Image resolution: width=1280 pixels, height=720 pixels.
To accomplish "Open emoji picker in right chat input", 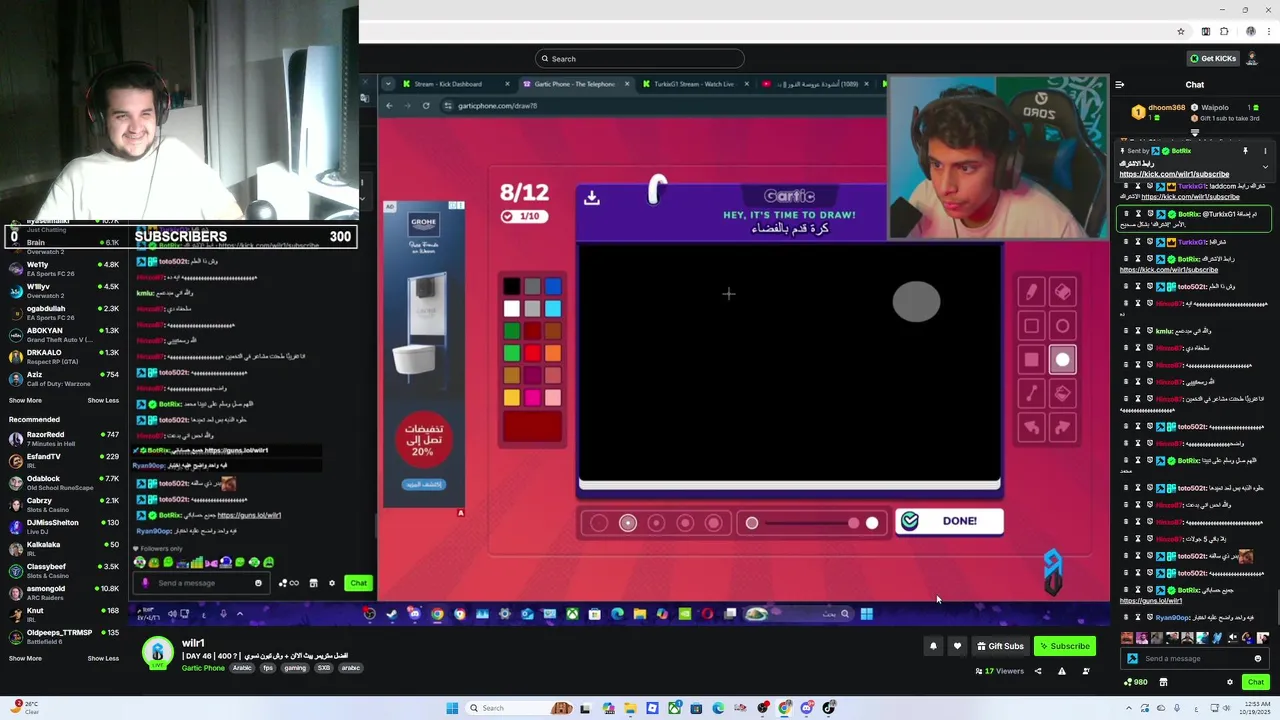I will tap(1258, 658).
